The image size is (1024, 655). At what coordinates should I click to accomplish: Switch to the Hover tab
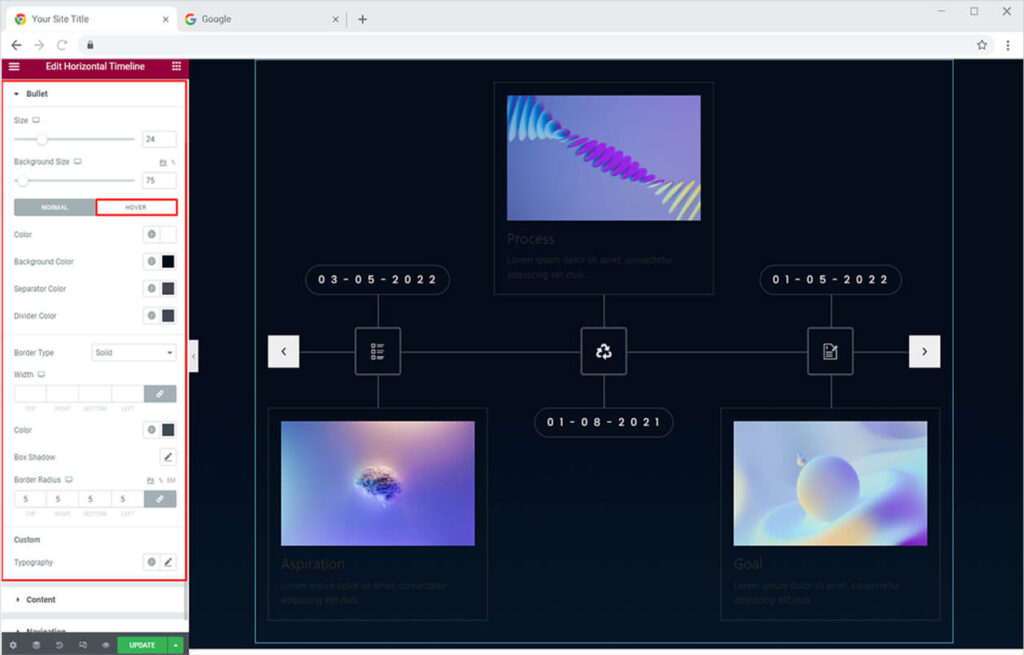tap(136, 207)
